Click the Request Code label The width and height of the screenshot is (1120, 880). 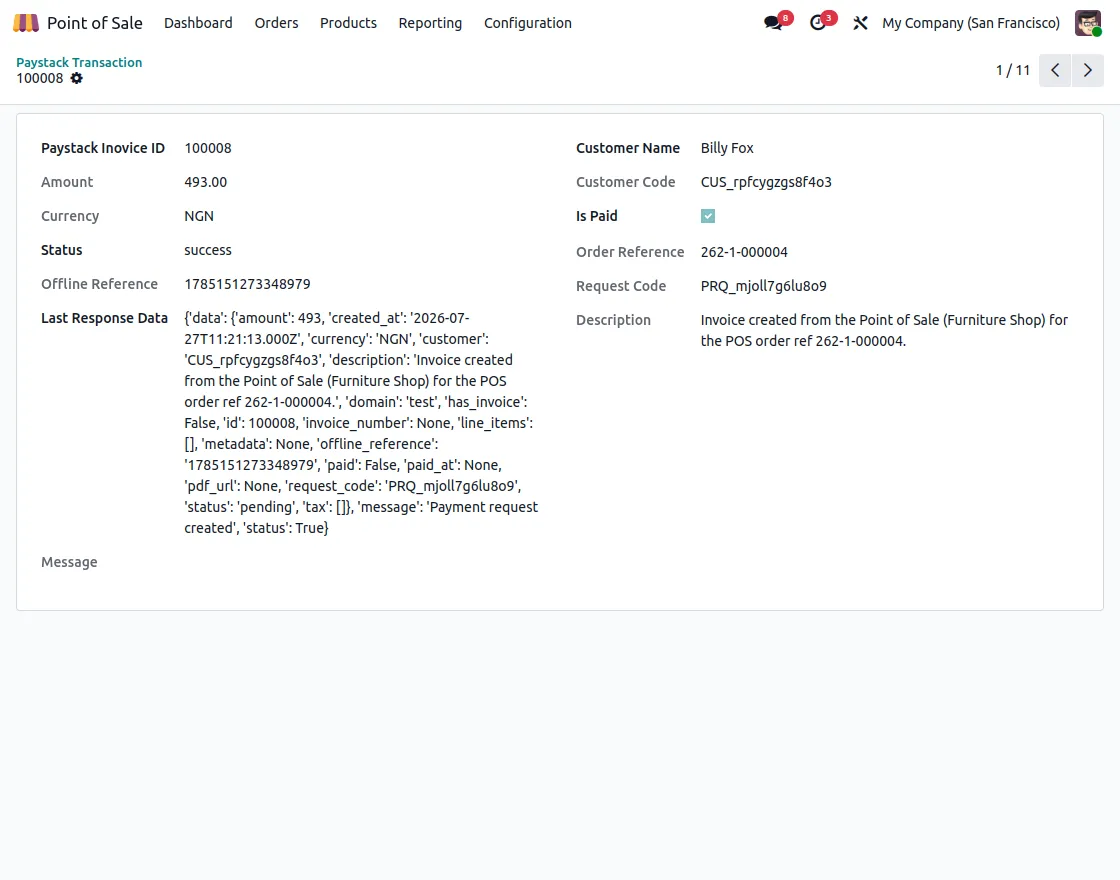(x=621, y=286)
